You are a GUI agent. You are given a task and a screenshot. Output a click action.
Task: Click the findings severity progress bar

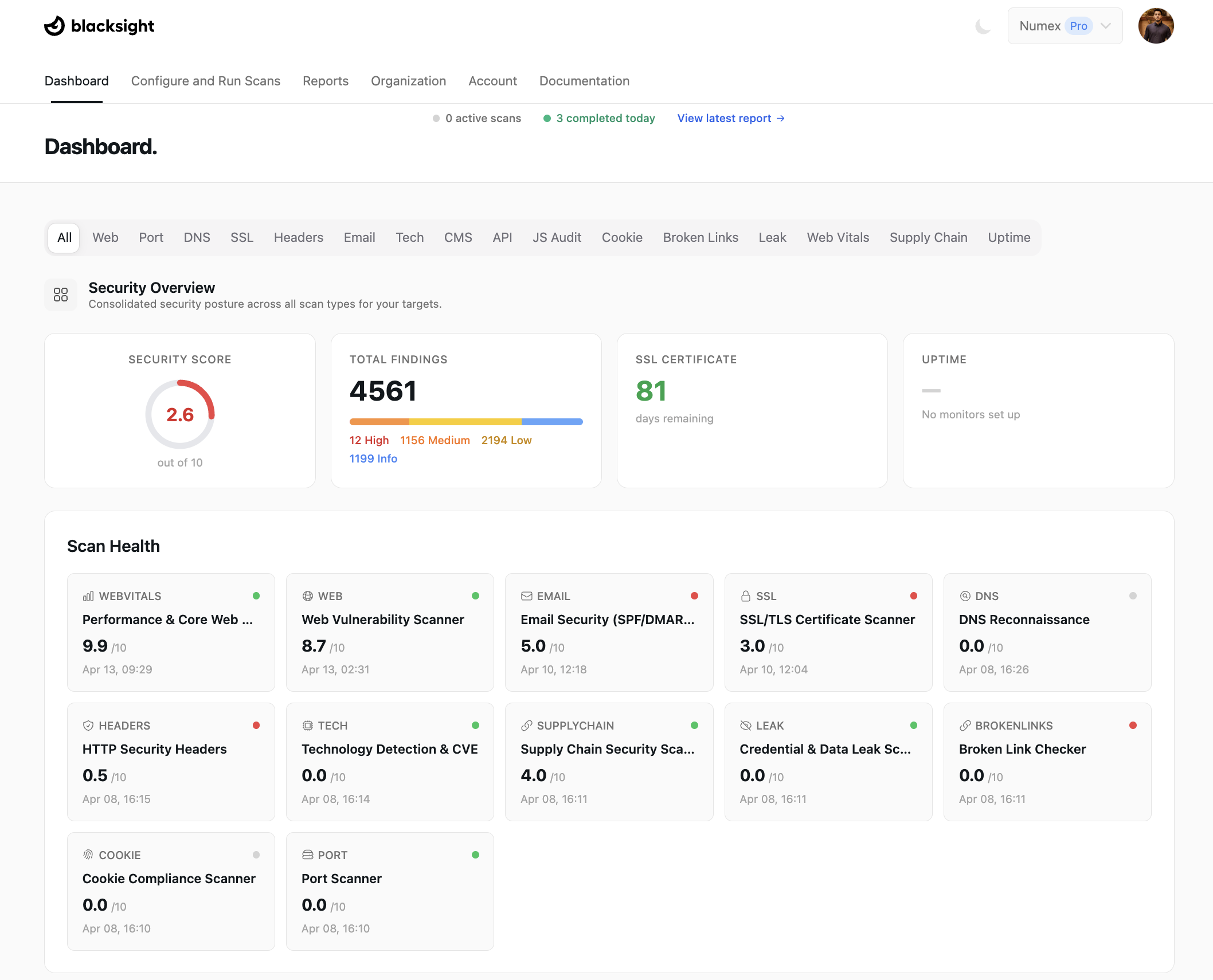pos(465,421)
